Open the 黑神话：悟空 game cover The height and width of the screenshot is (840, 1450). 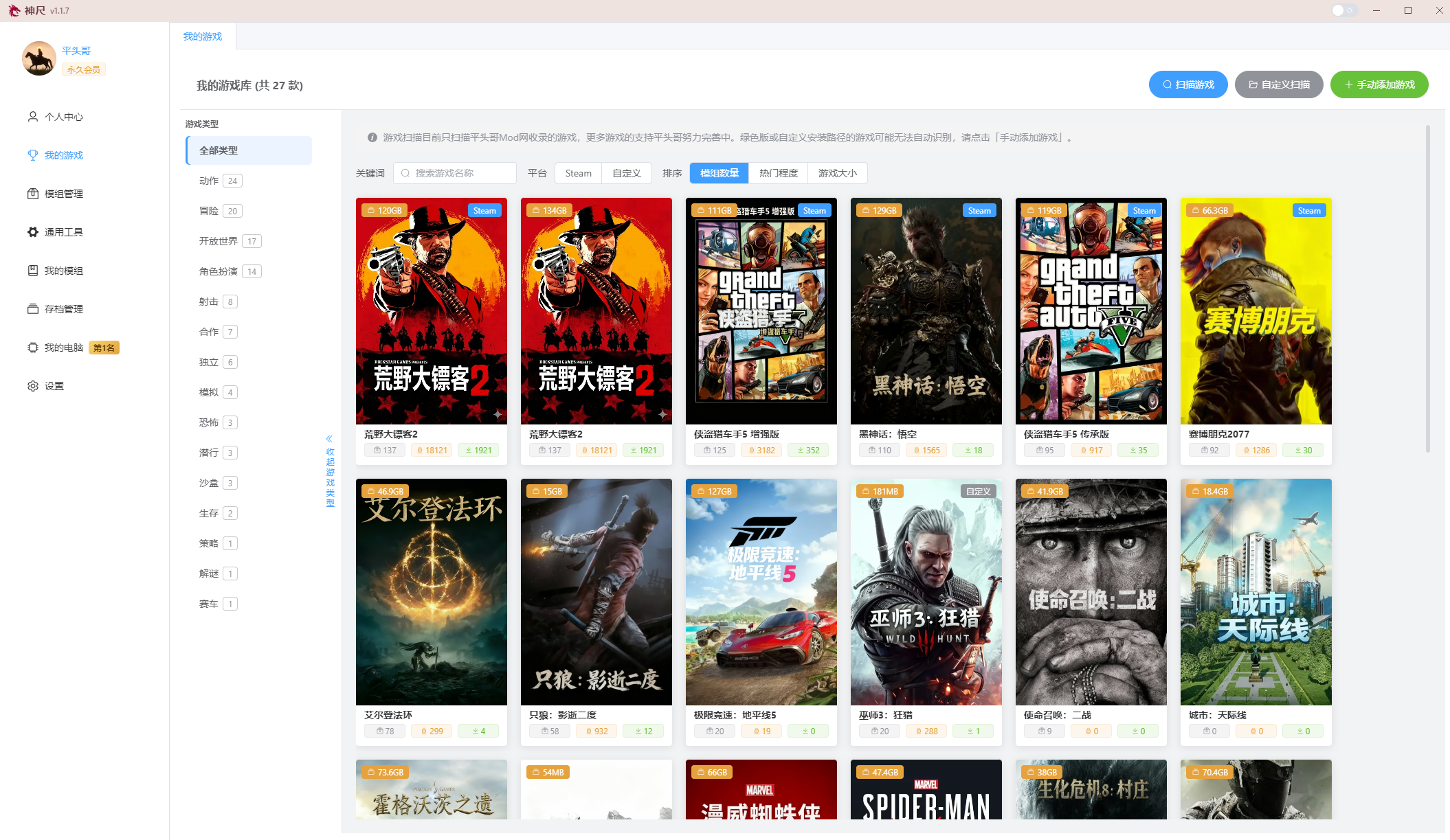point(926,311)
